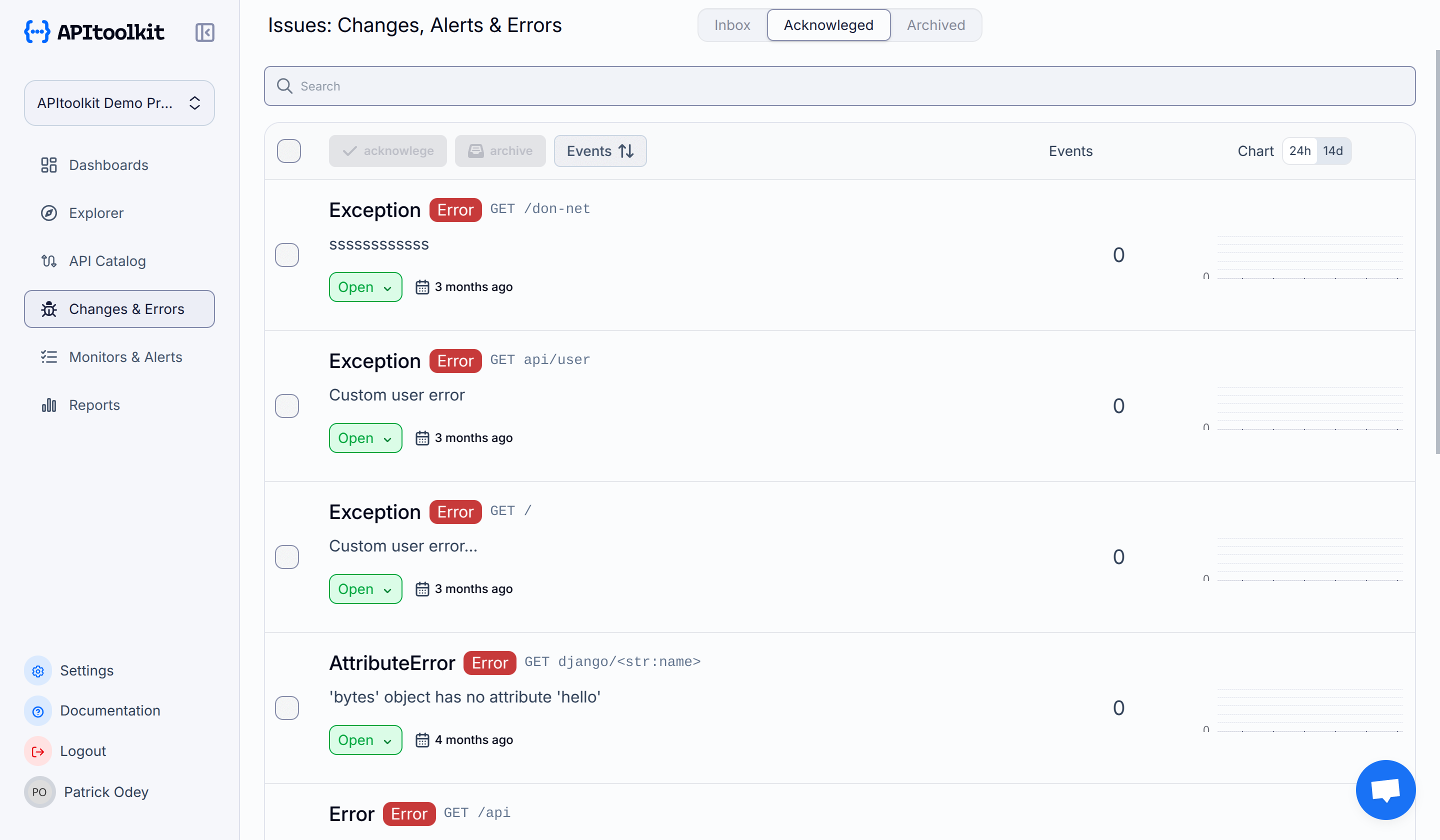Switch the chart range to 24h
The width and height of the screenshot is (1440, 840).
[1300, 150]
